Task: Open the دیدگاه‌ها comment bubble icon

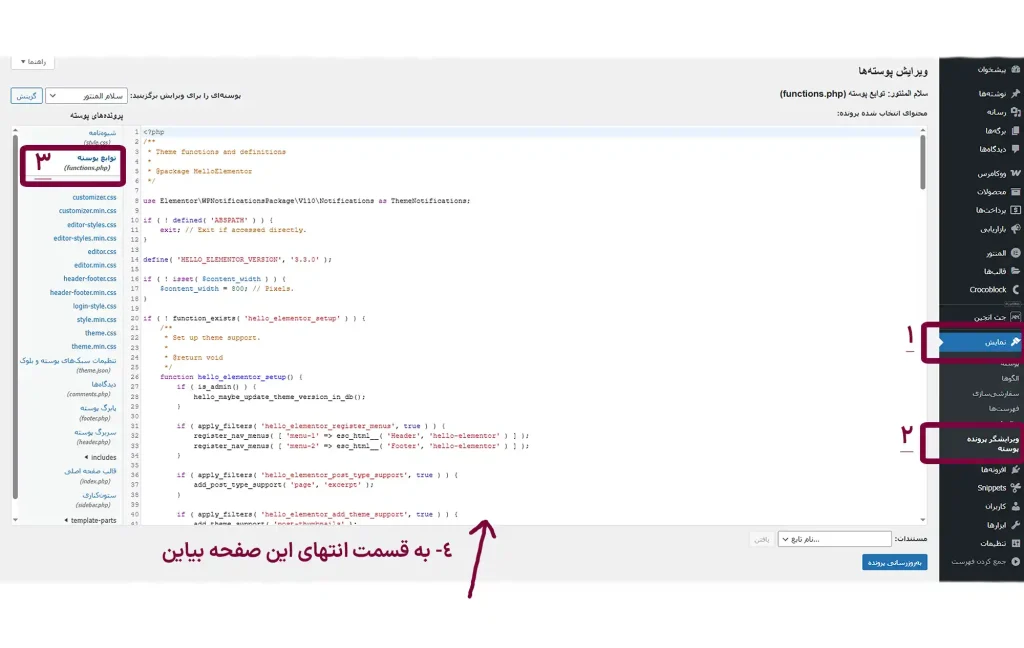Action: (1016, 149)
